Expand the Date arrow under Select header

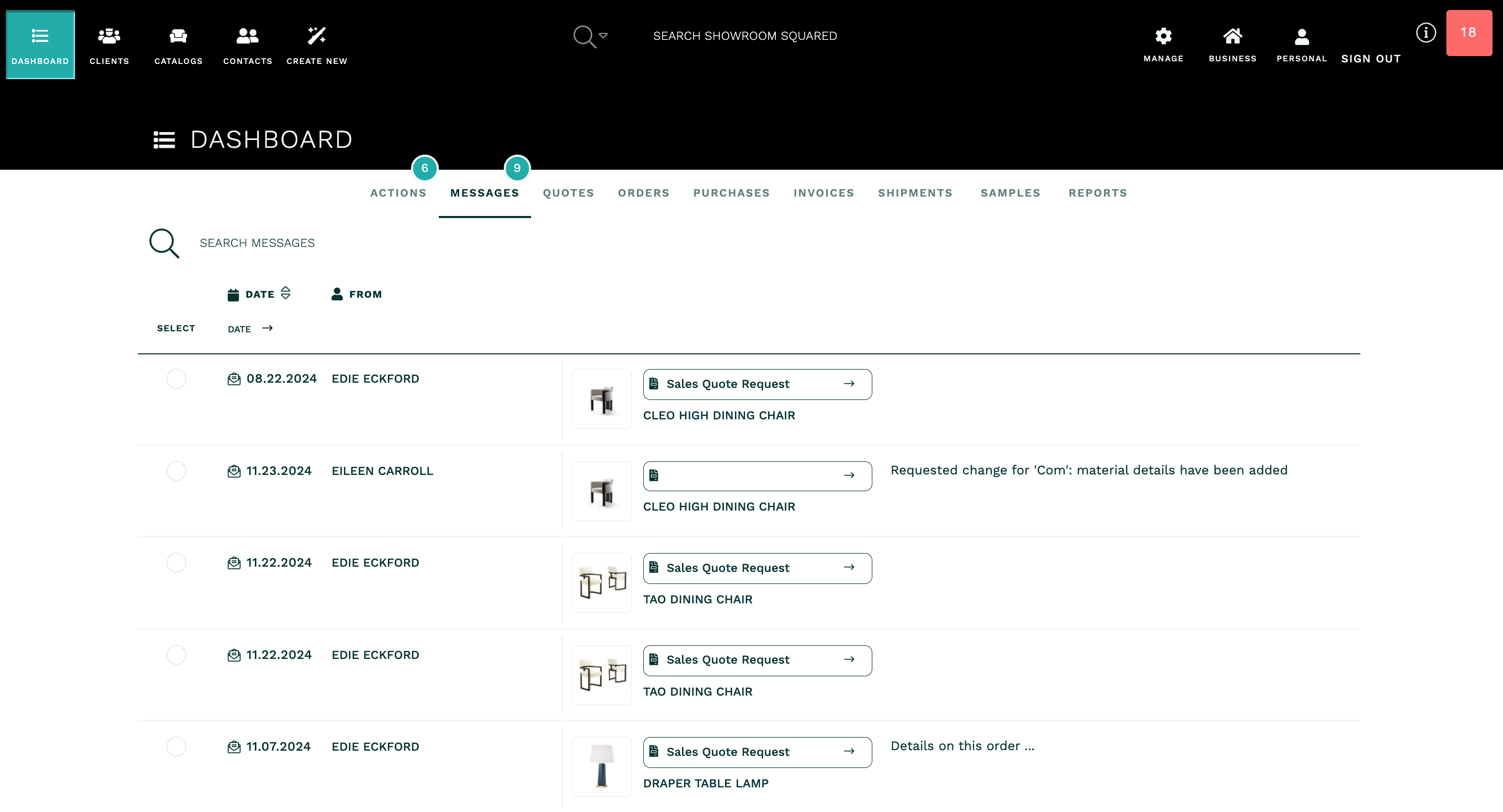pyautogui.click(x=267, y=328)
